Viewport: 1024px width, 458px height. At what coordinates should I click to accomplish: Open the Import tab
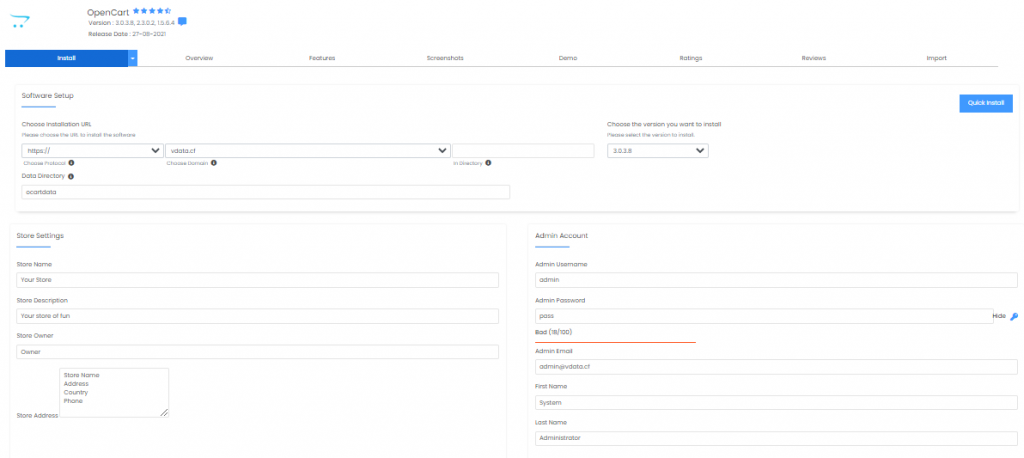(936, 58)
